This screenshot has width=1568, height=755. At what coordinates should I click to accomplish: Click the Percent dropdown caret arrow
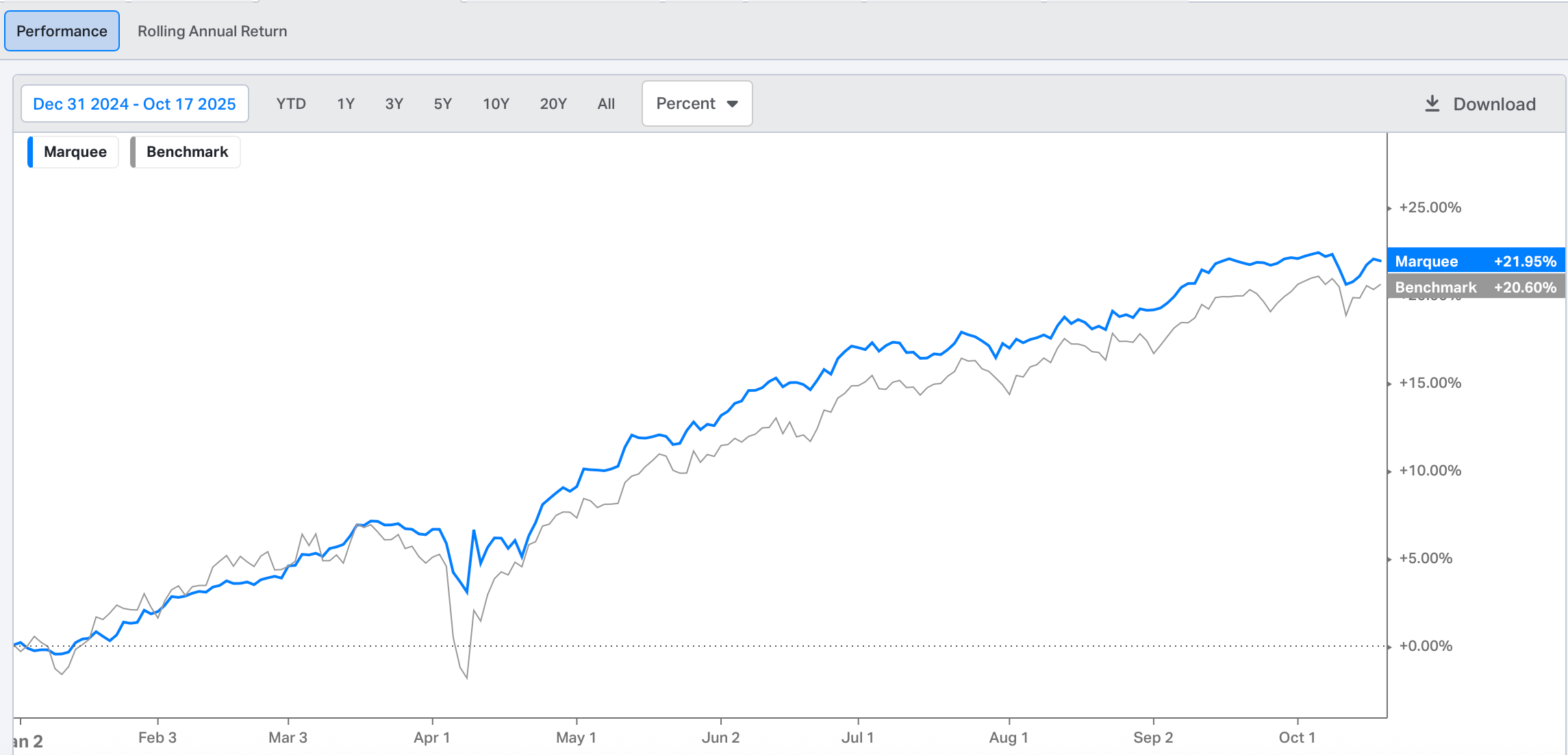(x=732, y=104)
